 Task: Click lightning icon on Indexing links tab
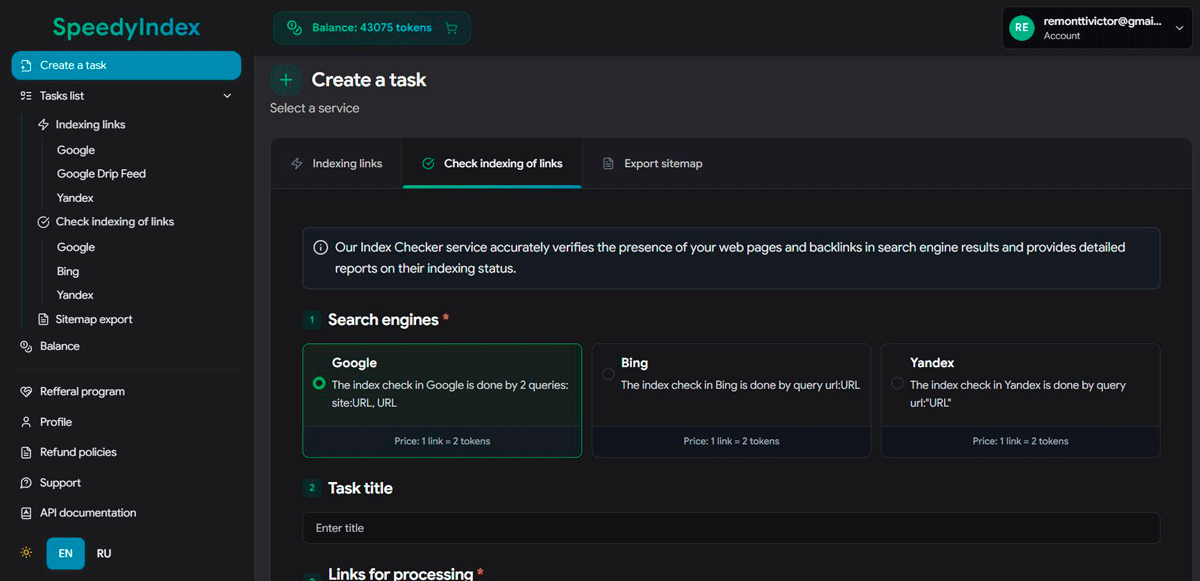[x=297, y=164]
